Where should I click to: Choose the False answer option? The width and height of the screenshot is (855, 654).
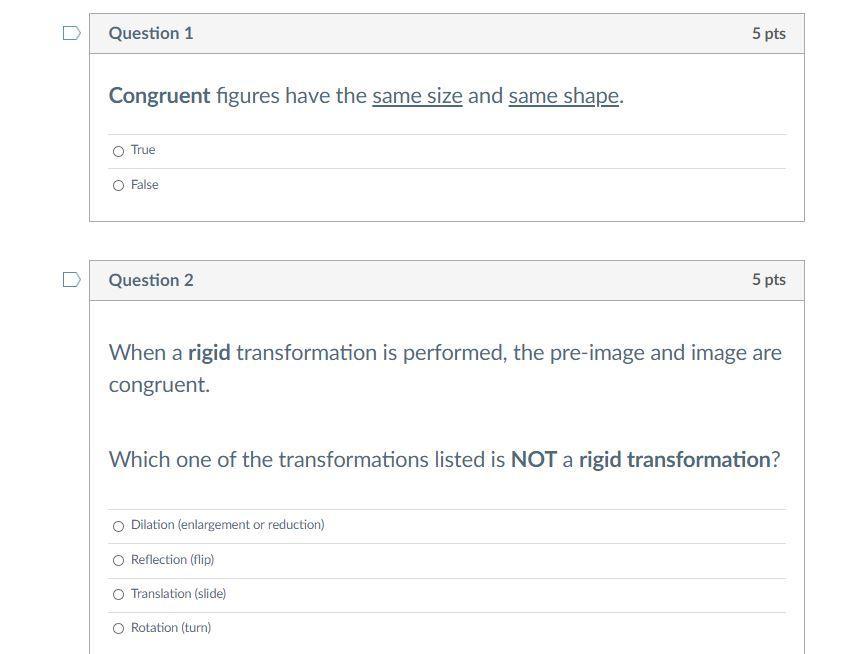click(119, 185)
